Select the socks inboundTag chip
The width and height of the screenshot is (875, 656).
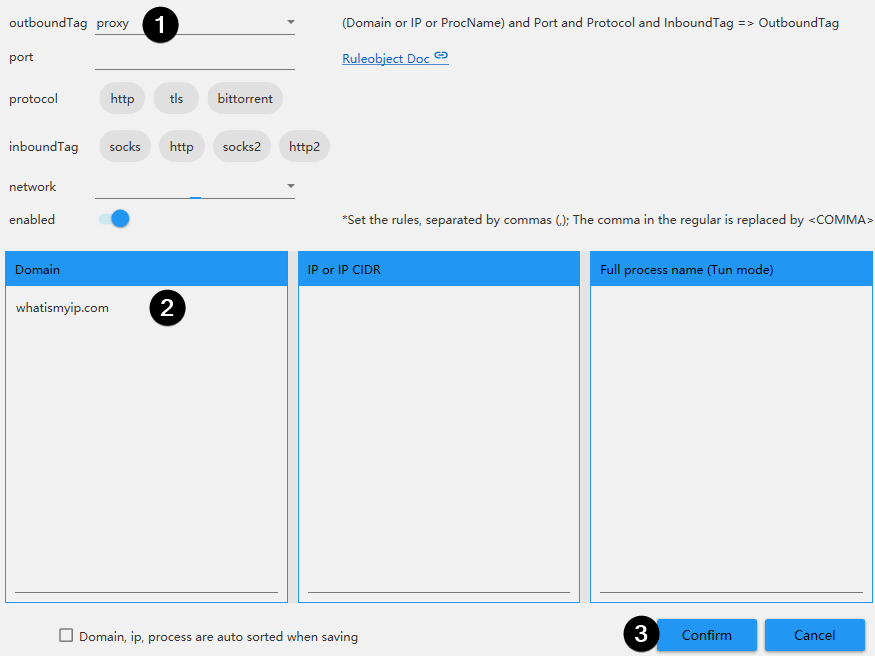click(x=125, y=147)
